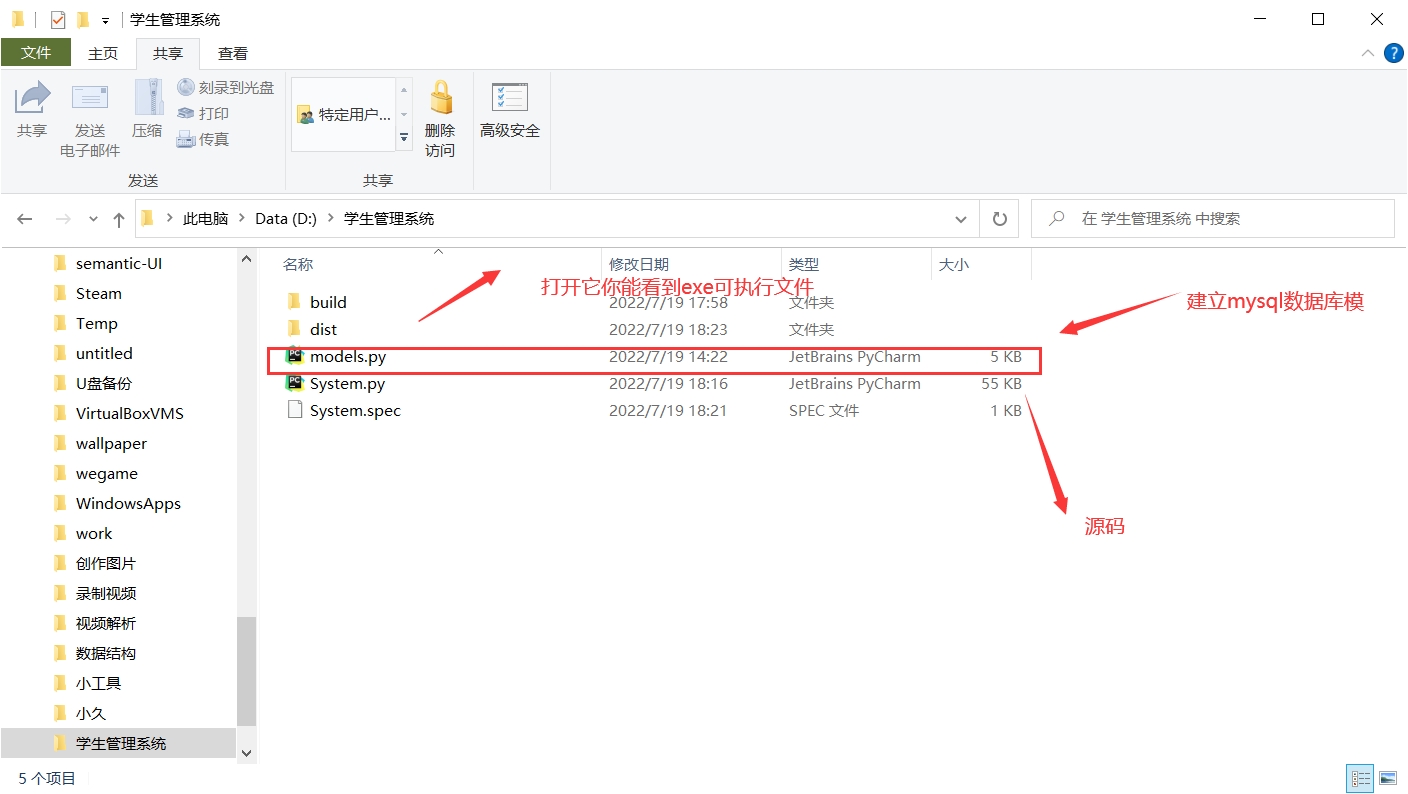Click the Print (打印) button
Viewport: 1408px width, 794px height.
pos(203,113)
